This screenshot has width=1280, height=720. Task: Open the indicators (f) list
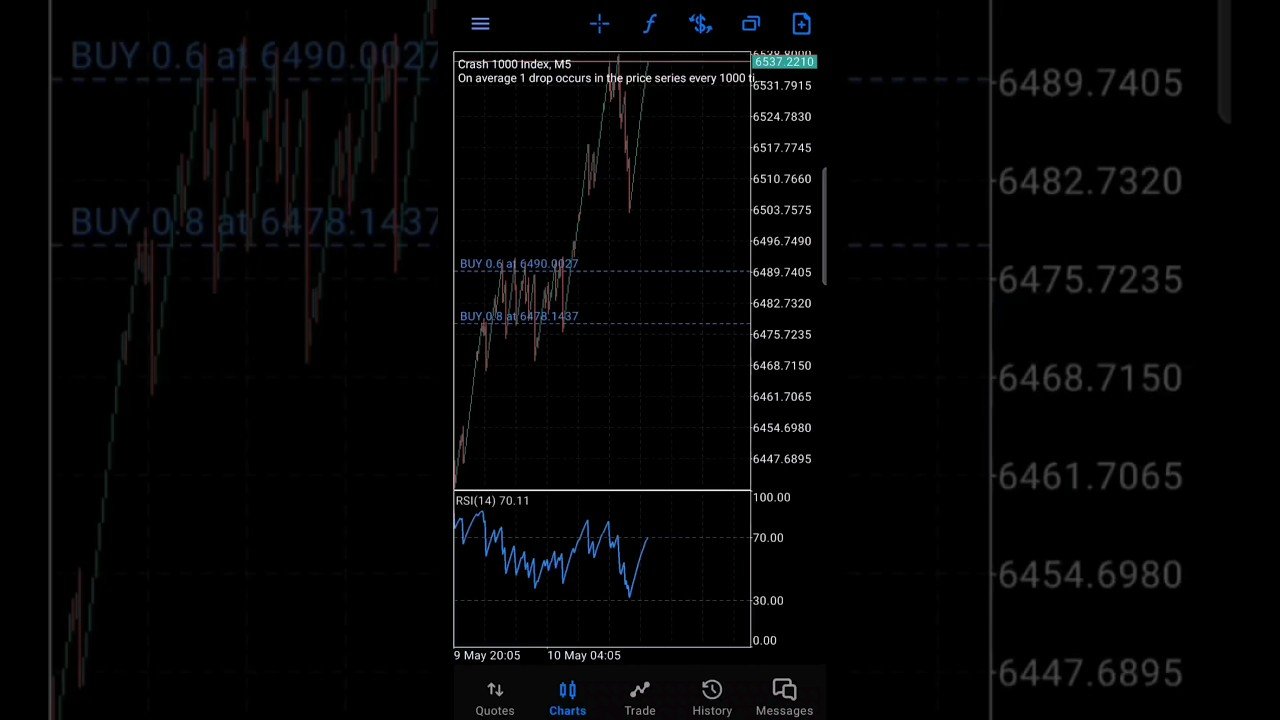650,24
